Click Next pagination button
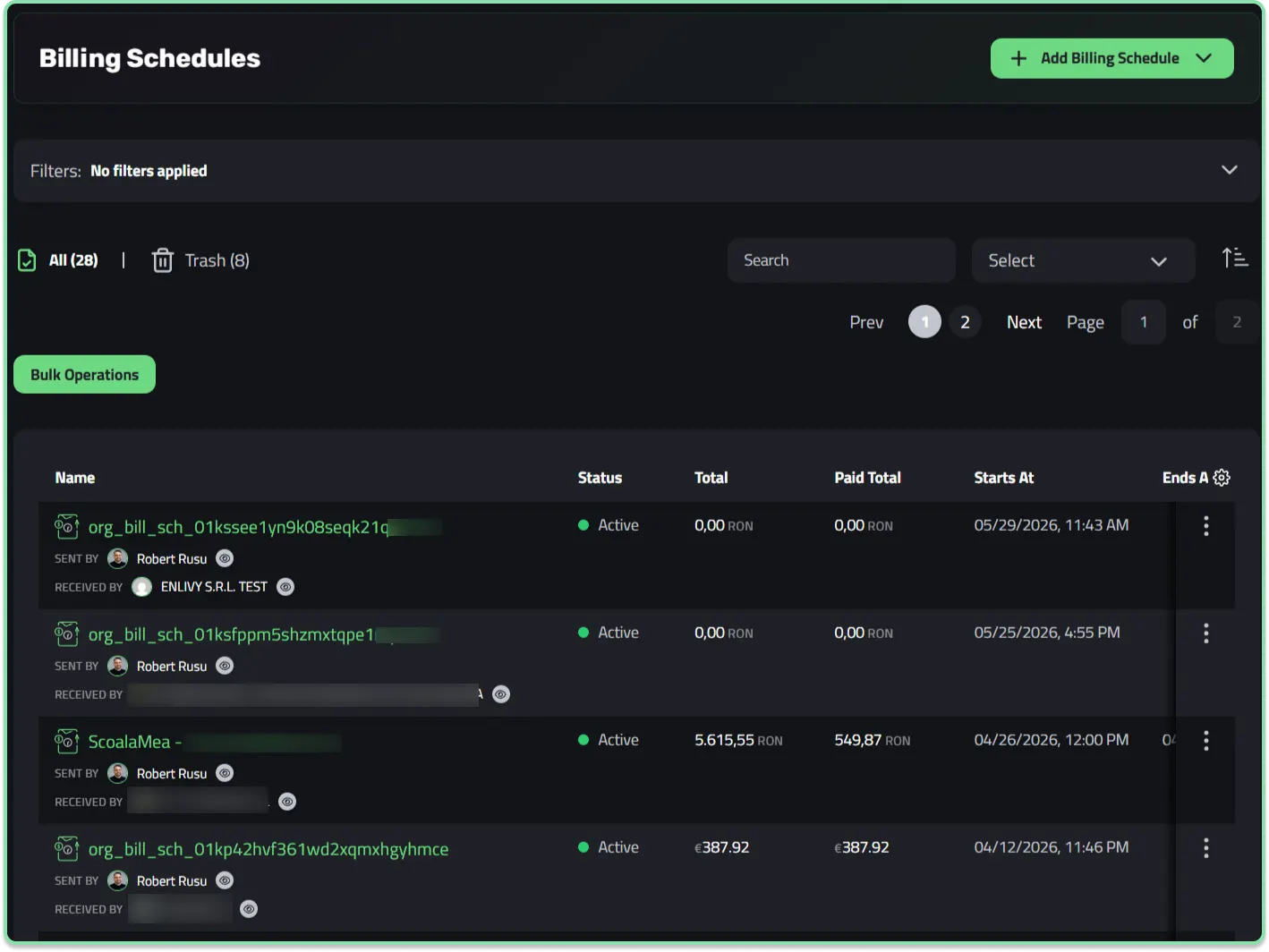This screenshot has height=952, width=1269. (1024, 322)
